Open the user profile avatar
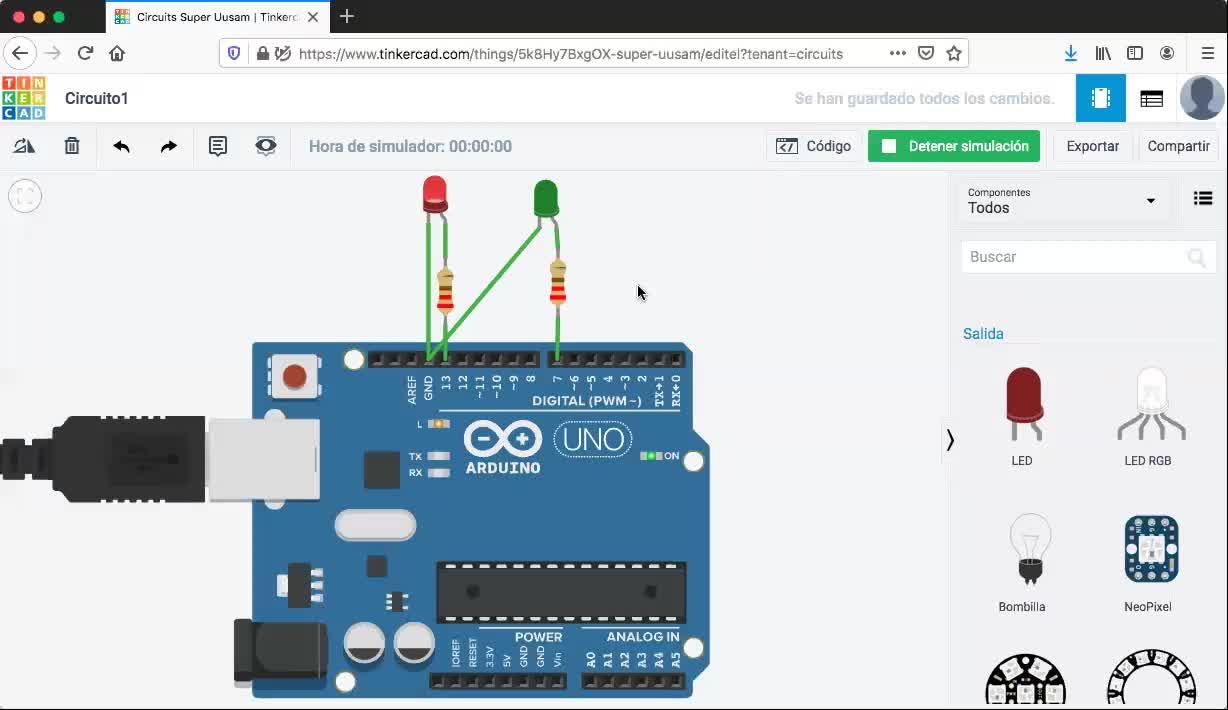1228x710 pixels. 1202,98
